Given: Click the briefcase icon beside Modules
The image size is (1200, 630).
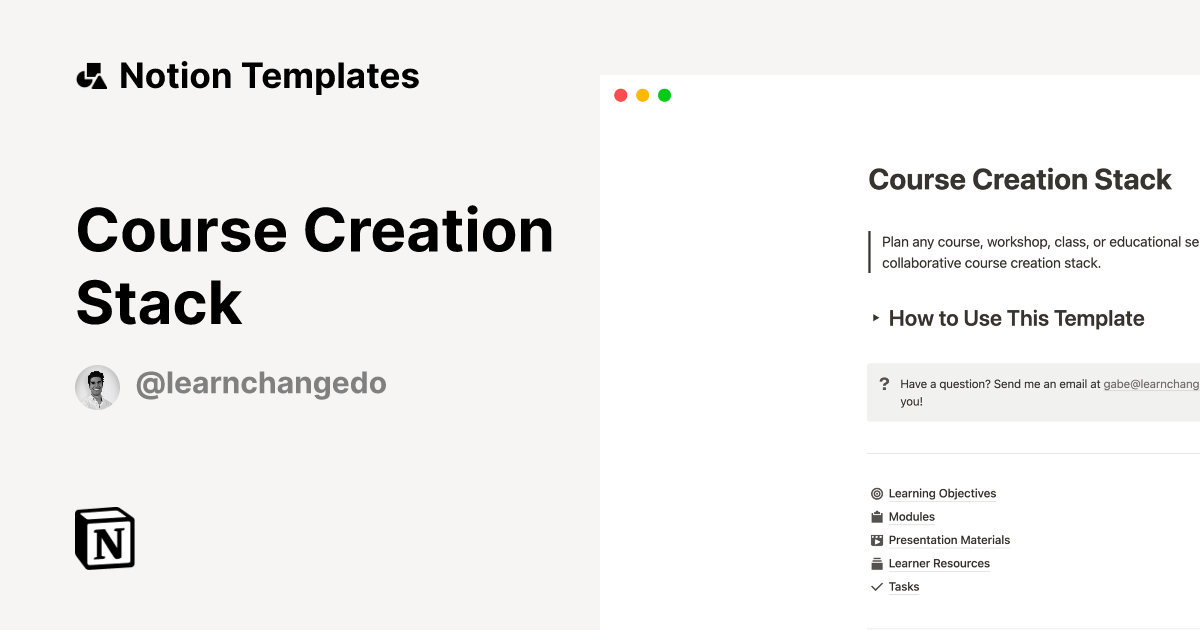Looking at the screenshot, I should 876,516.
